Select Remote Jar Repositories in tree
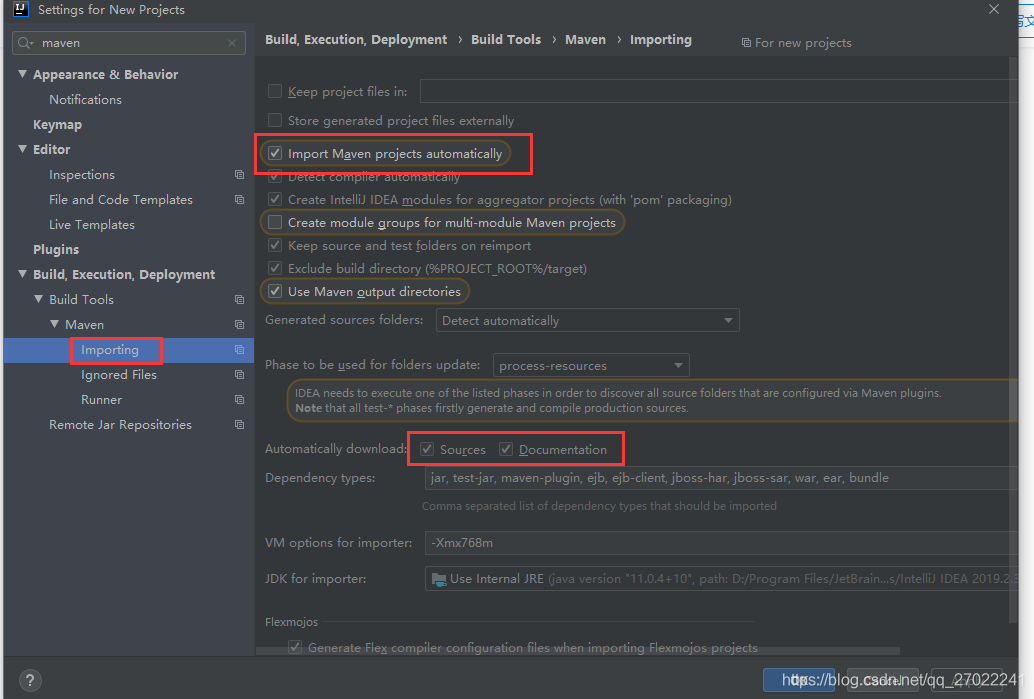The height and width of the screenshot is (699, 1034). [x=120, y=425]
